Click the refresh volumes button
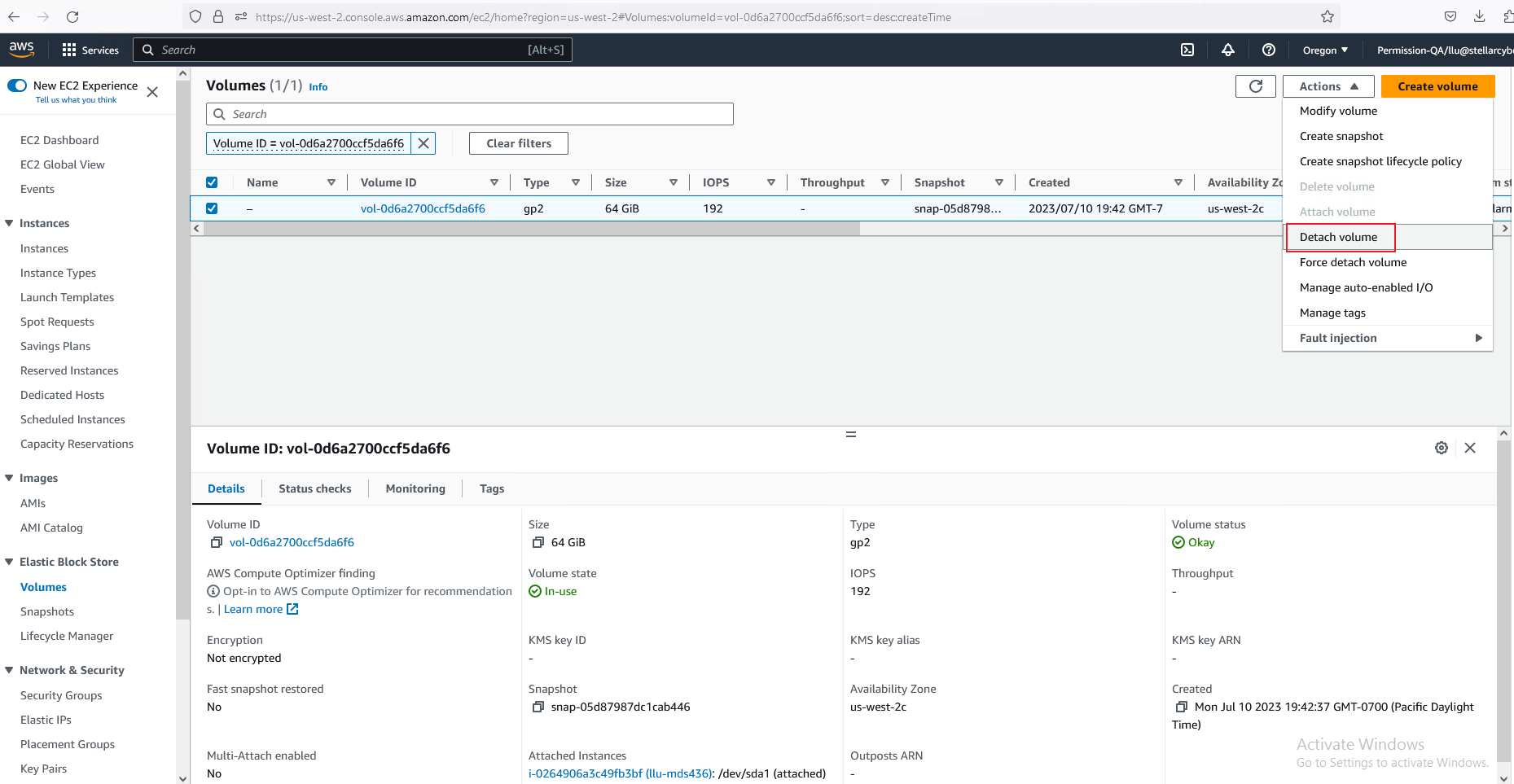Viewport: 1514px width, 784px height. (x=1256, y=86)
